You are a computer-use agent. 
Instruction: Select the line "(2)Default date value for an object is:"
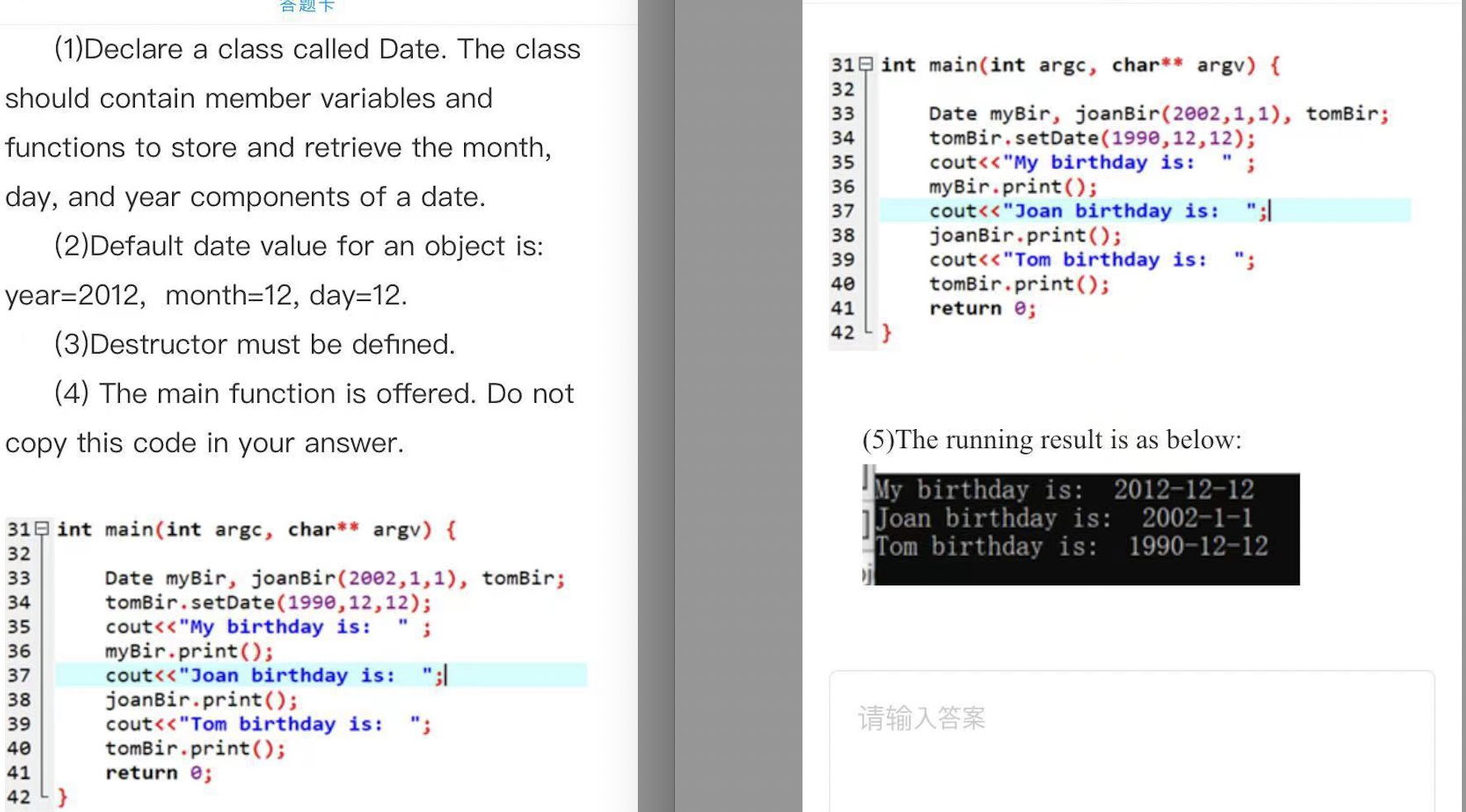pyautogui.click(x=299, y=246)
